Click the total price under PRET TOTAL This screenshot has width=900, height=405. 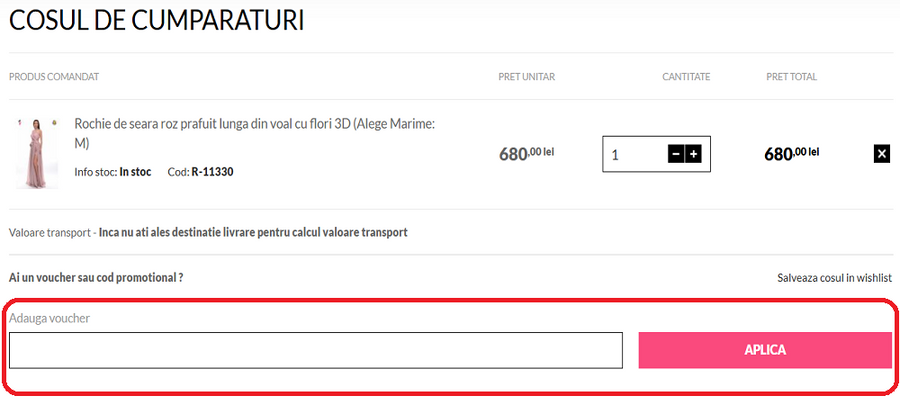[791, 154]
